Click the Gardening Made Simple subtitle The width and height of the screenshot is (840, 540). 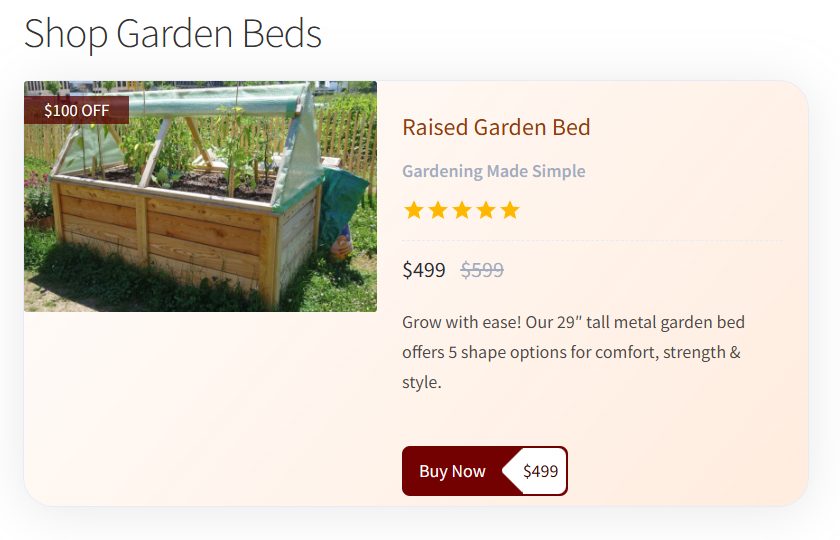click(x=494, y=171)
